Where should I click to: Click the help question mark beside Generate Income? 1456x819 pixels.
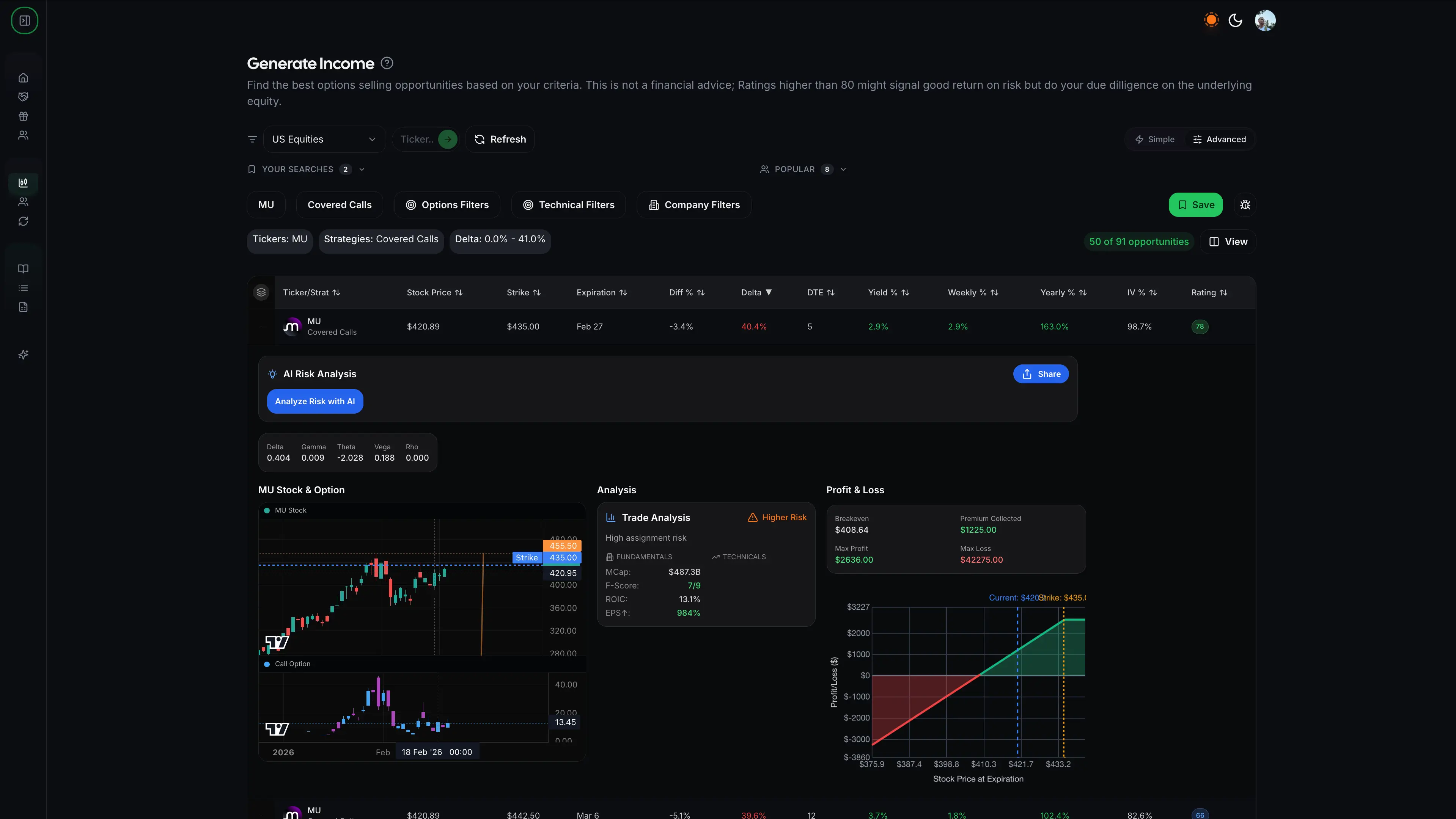(387, 63)
